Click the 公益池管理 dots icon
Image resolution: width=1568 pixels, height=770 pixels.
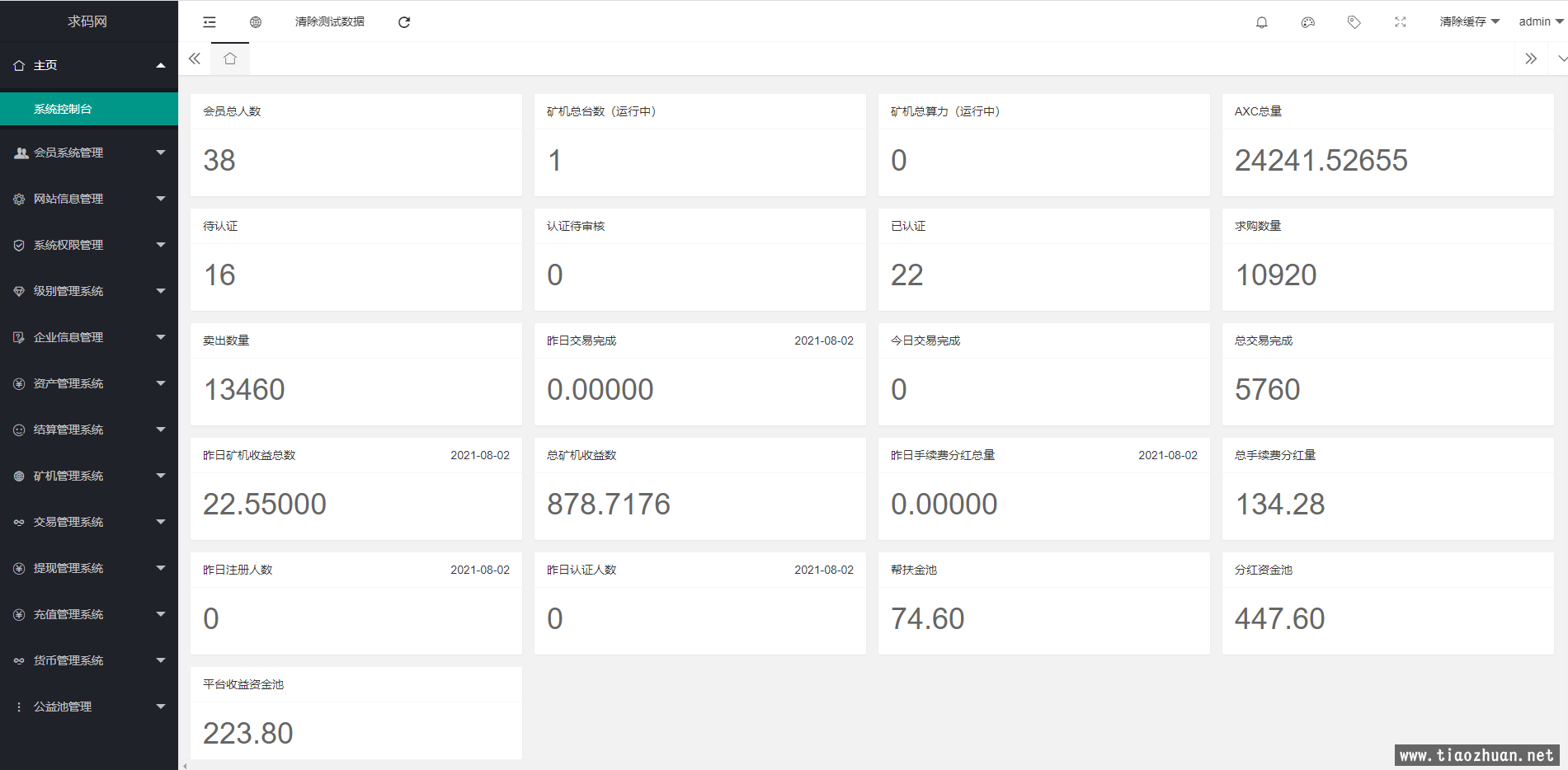tap(19, 707)
